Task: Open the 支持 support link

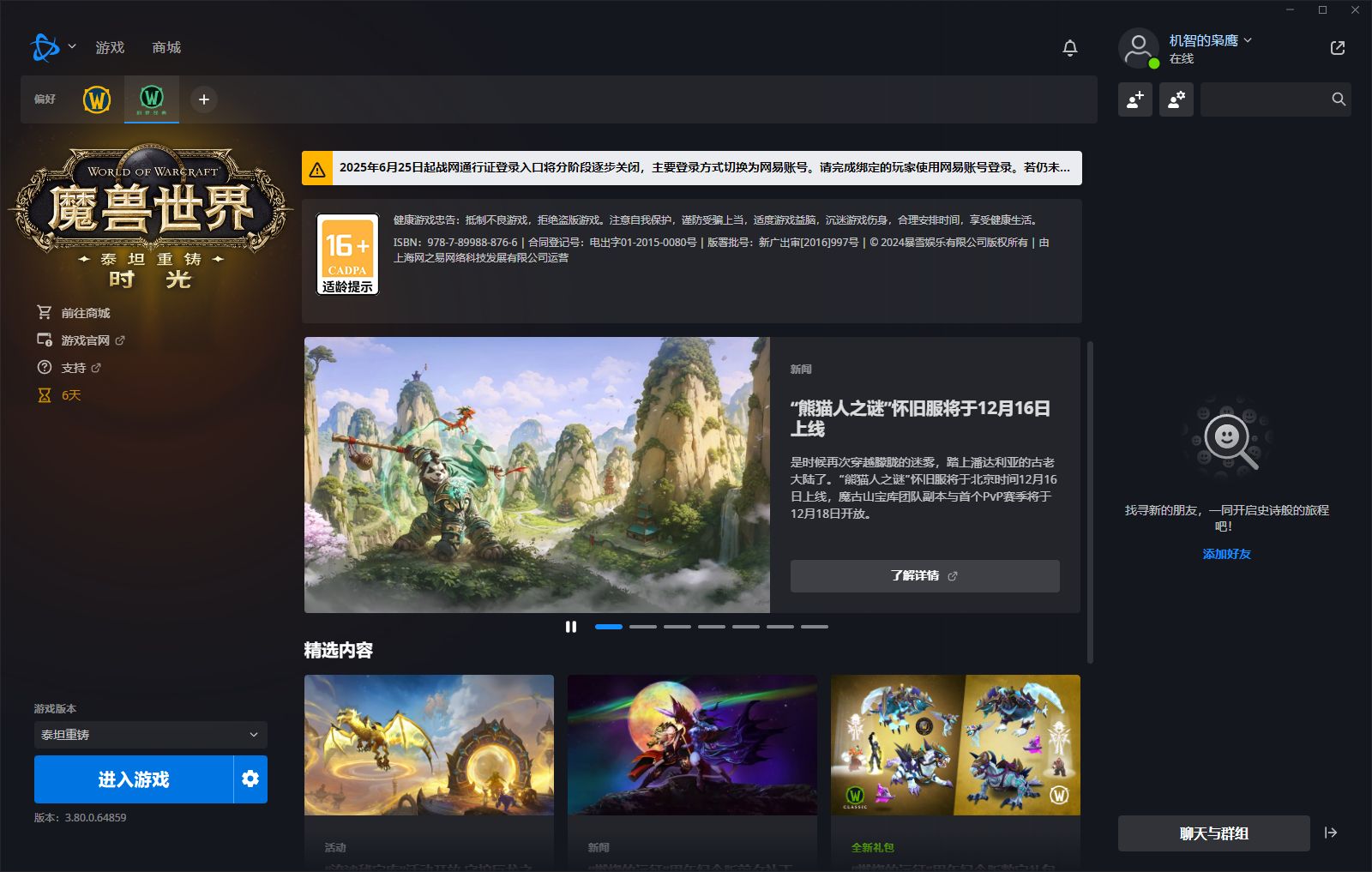Action: click(x=73, y=368)
